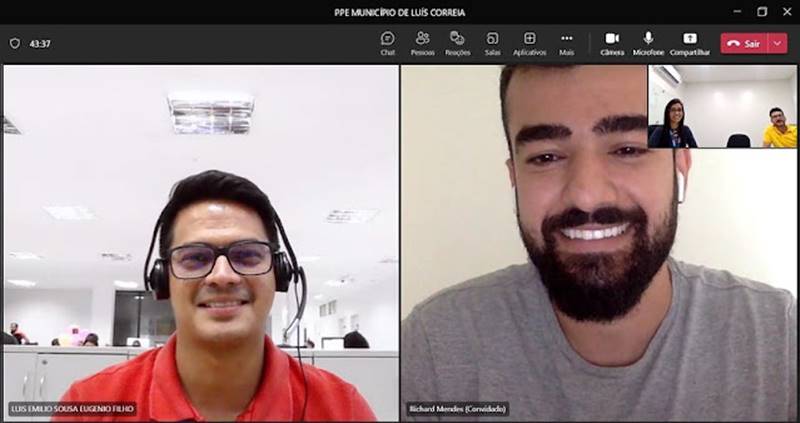The image size is (800, 423).
Task: Open Salas breakout rooms
Action: pos(492,42)
